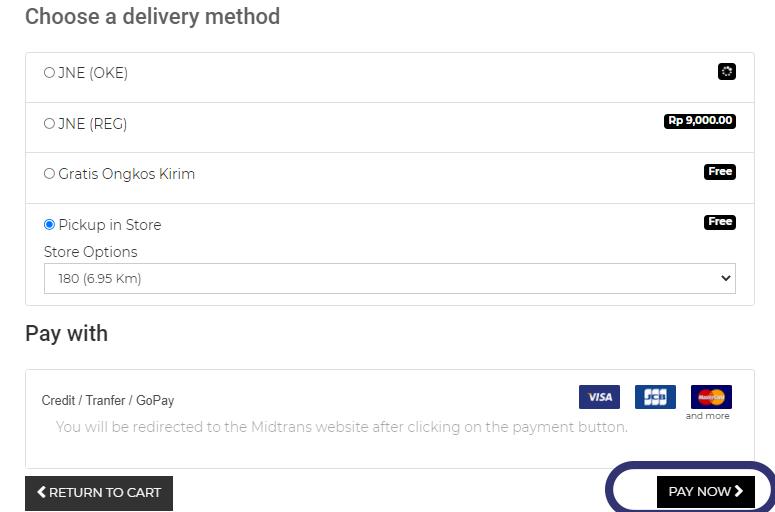This screenshot has height=512, width=775.
Task: Click the chevron arrow on the store select box
Action: (726, 279)
